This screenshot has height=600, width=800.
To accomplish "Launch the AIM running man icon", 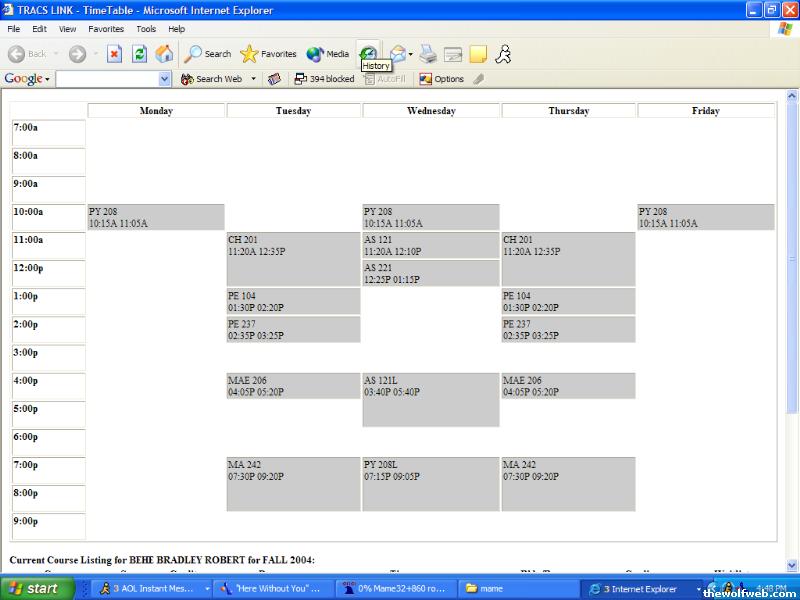I will 503,54.
